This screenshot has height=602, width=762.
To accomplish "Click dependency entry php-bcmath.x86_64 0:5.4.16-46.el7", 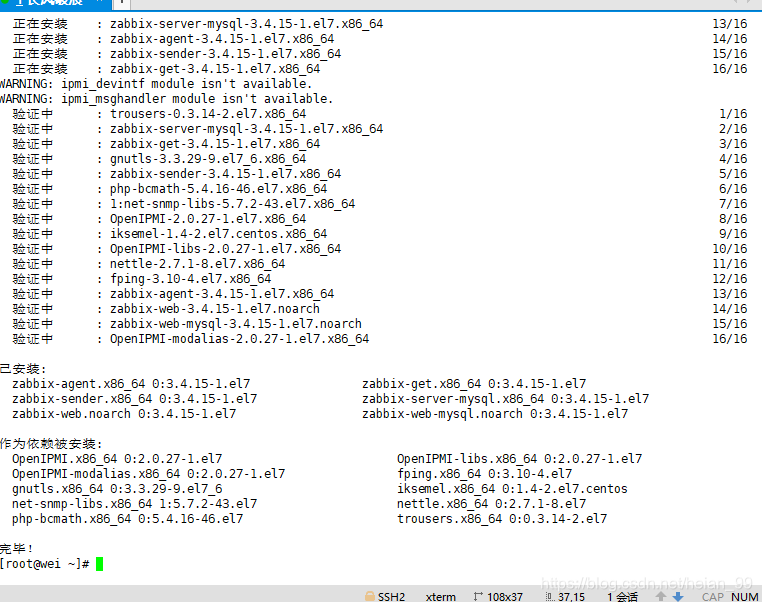I will click(128, 519).
